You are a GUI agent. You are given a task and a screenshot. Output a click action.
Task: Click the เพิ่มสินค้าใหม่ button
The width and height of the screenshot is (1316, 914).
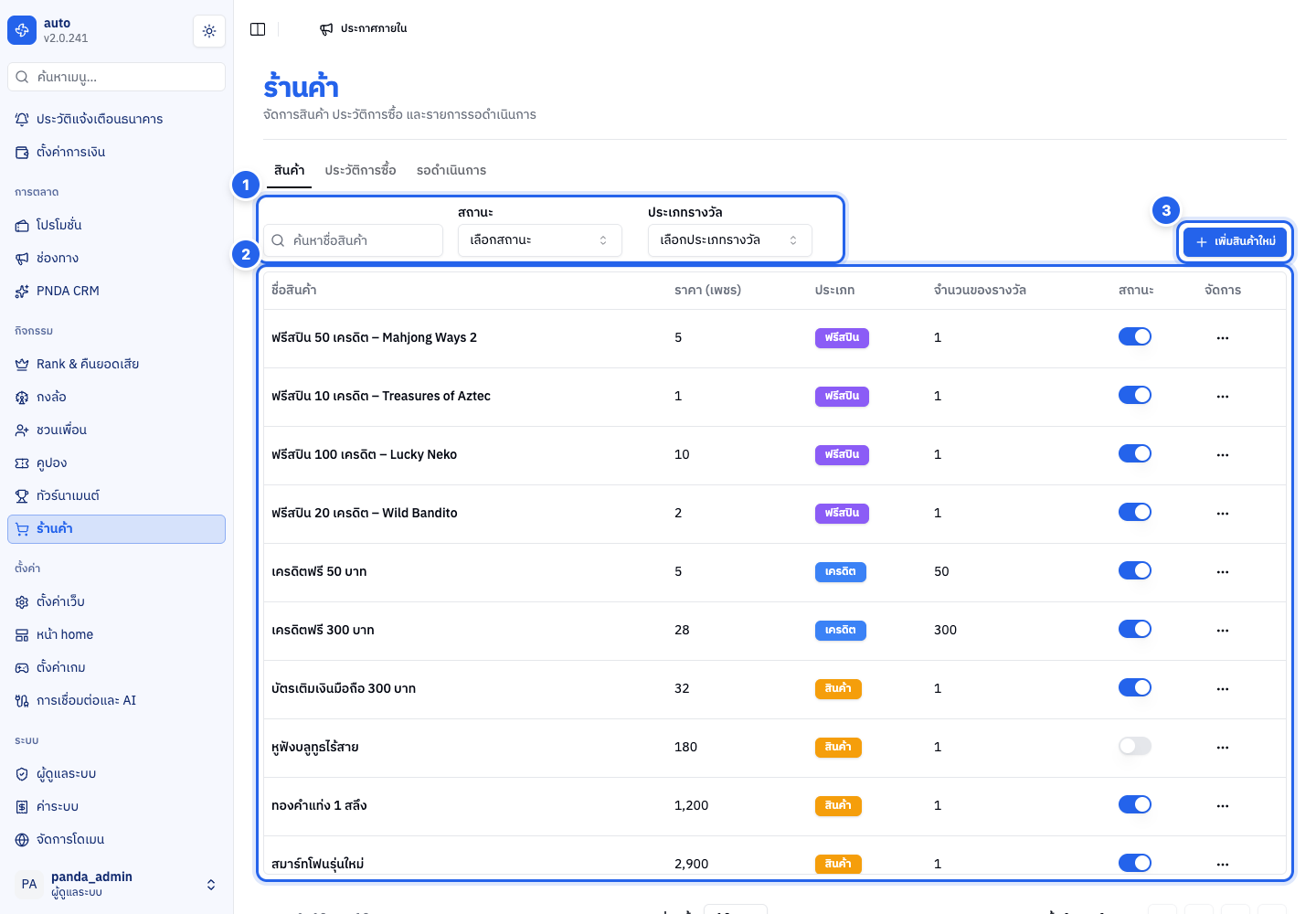coord(1236,241)
